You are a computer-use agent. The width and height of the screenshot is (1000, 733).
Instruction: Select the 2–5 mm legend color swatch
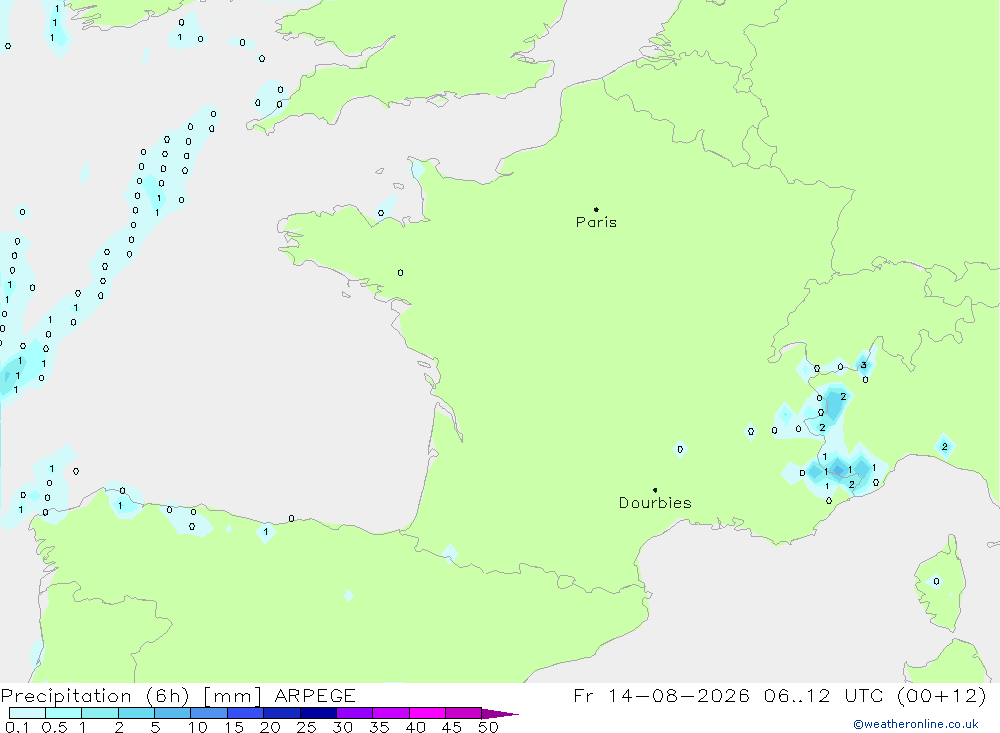[x=136, y=713]
